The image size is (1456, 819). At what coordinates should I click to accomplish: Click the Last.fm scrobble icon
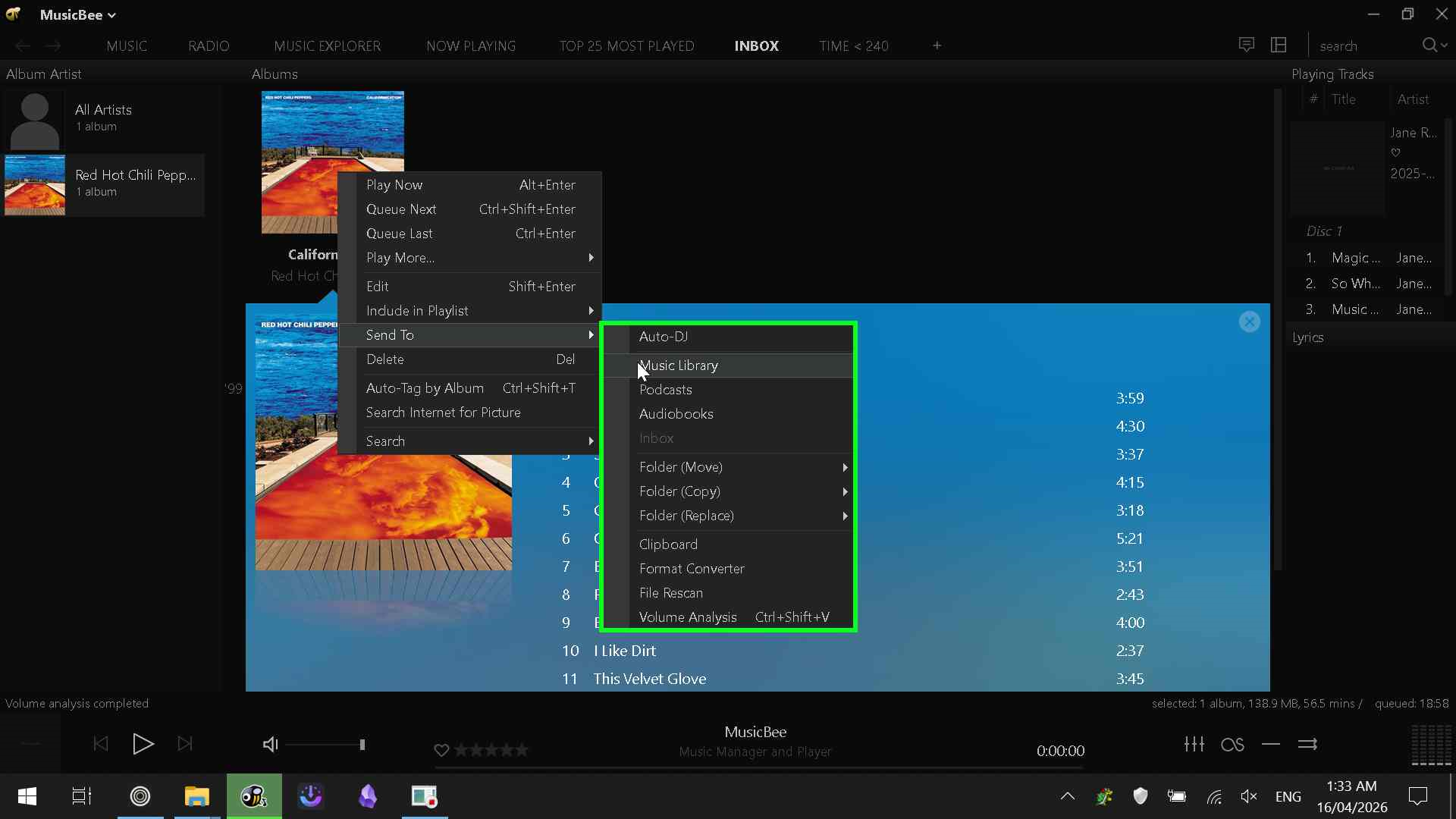point(1232,745)
